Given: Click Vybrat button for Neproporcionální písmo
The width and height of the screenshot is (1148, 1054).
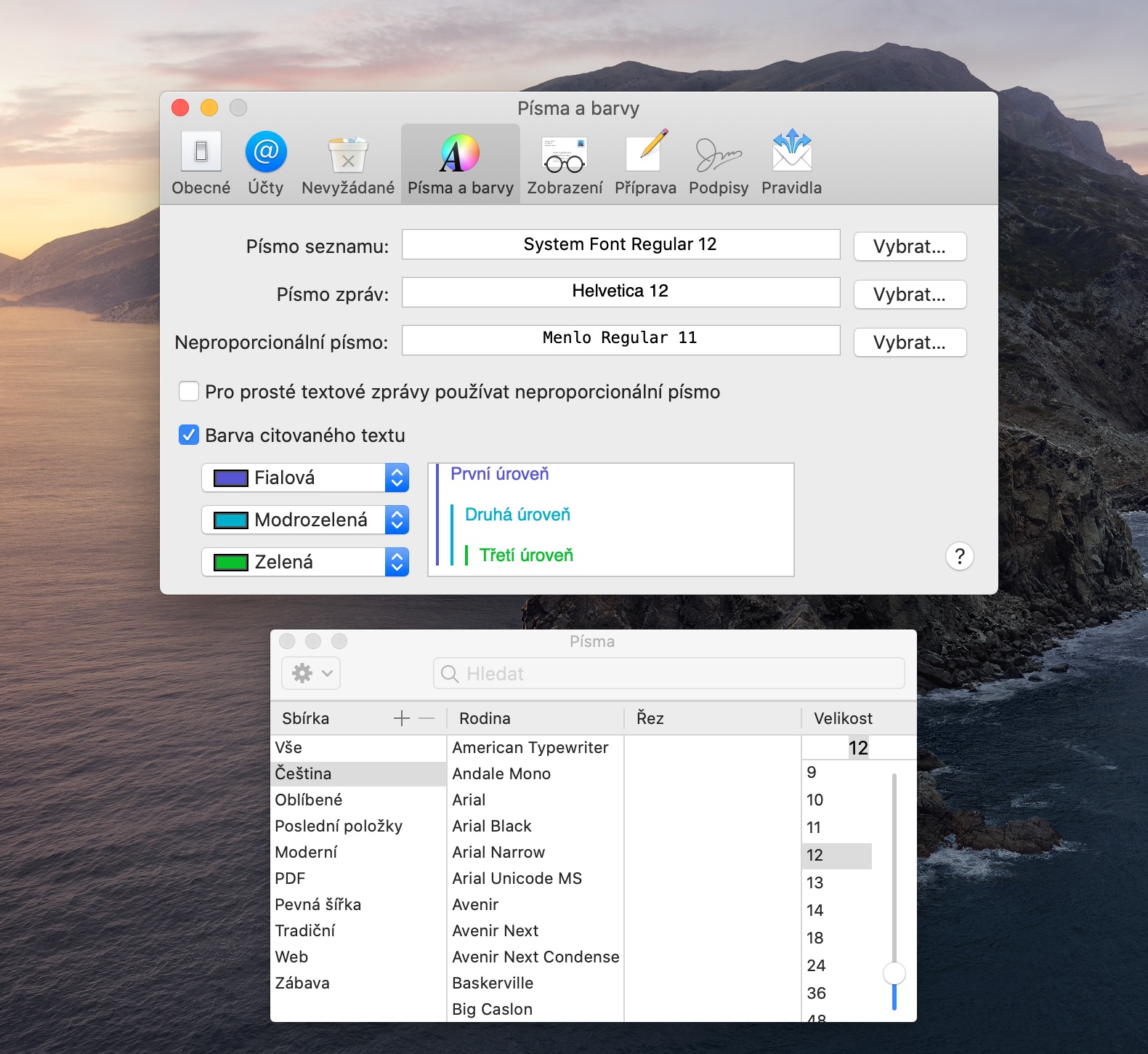Looking at the screenshot, I should coord(910,342).
